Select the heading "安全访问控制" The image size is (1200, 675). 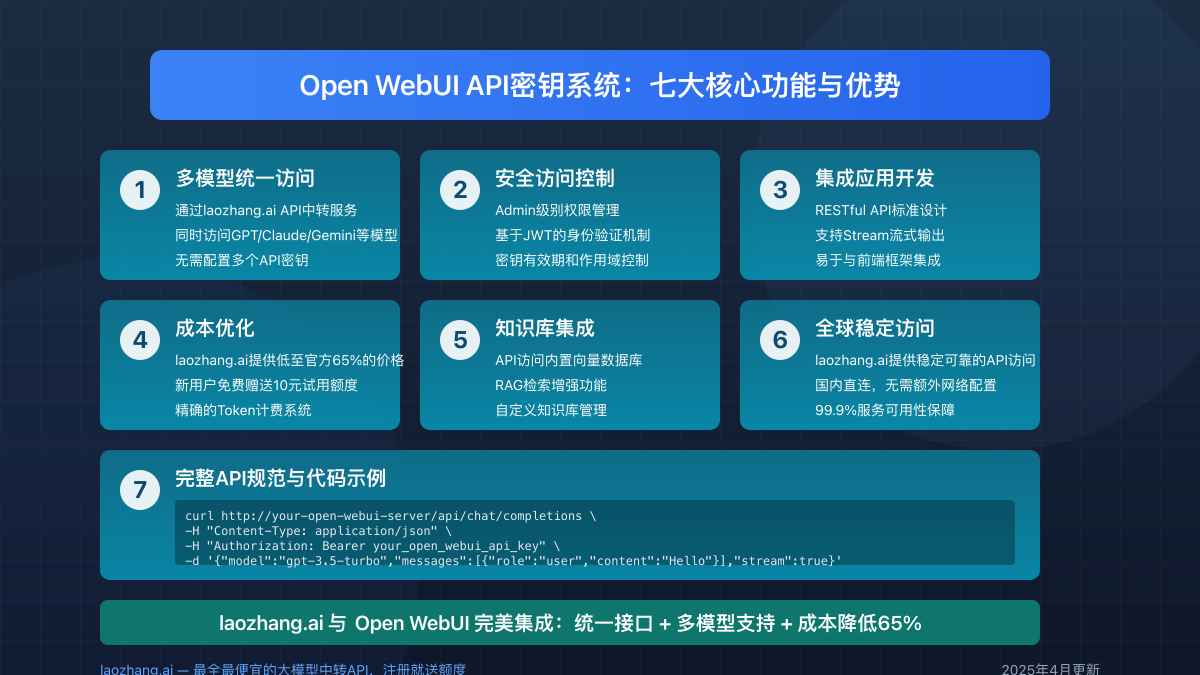[x=555, y=178]
